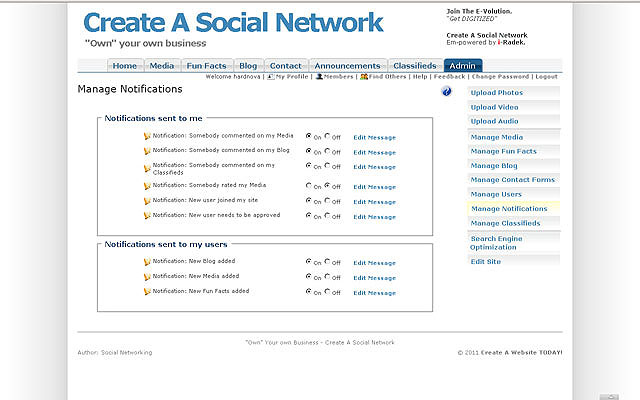Edit message for 'New user needs to be approved'
Image resolution: width=640 pixels, height=400 pixels.
coord(374,216)
